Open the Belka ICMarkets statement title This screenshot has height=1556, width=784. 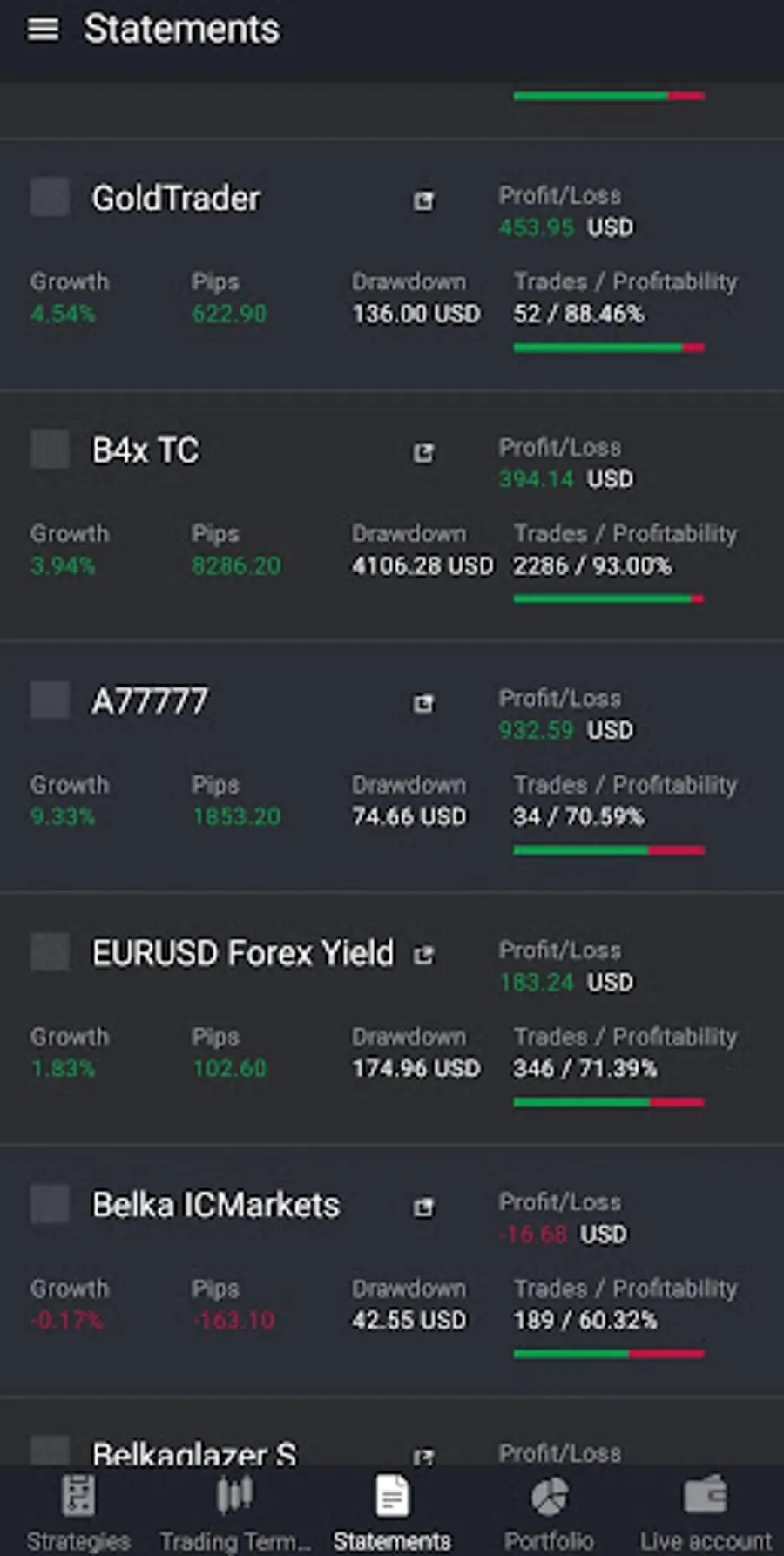(216, 1205)
